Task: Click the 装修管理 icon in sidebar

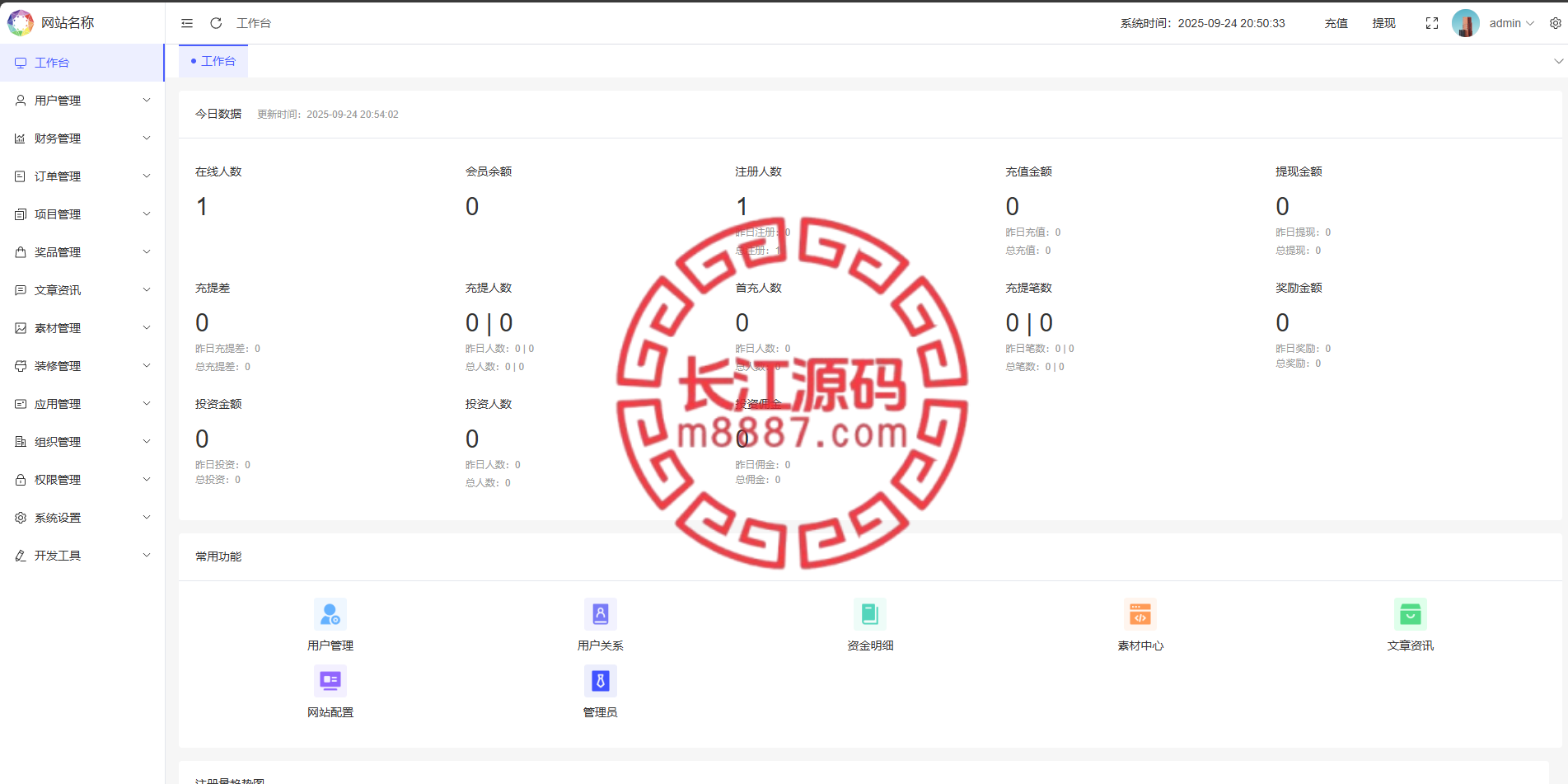Action: click(x=21, y=366)
